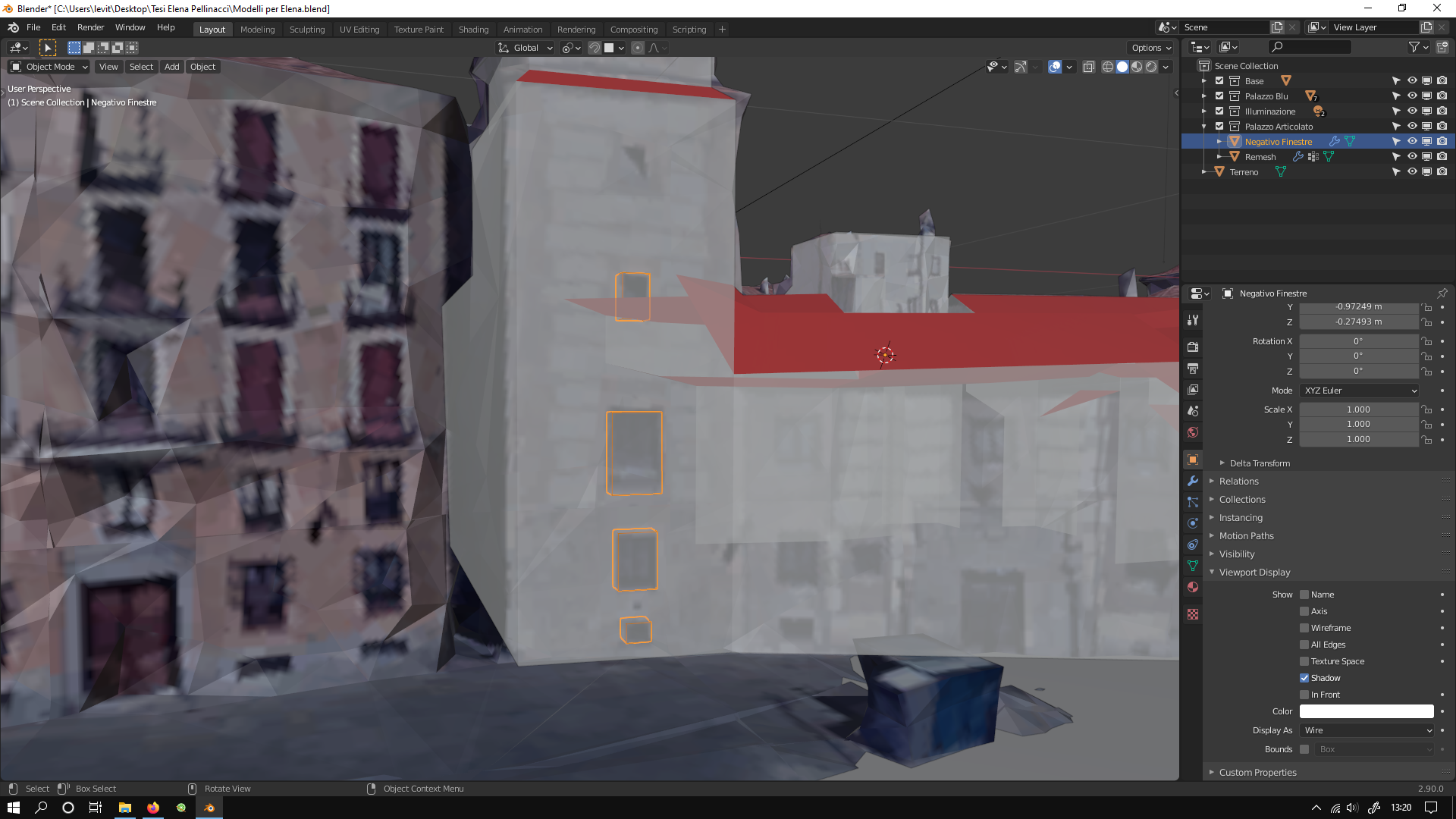1456x819 pixels.
Task: Collapse the Palazzo Articolato collection
Action: pyautogui.click(x=1204, y=127)
